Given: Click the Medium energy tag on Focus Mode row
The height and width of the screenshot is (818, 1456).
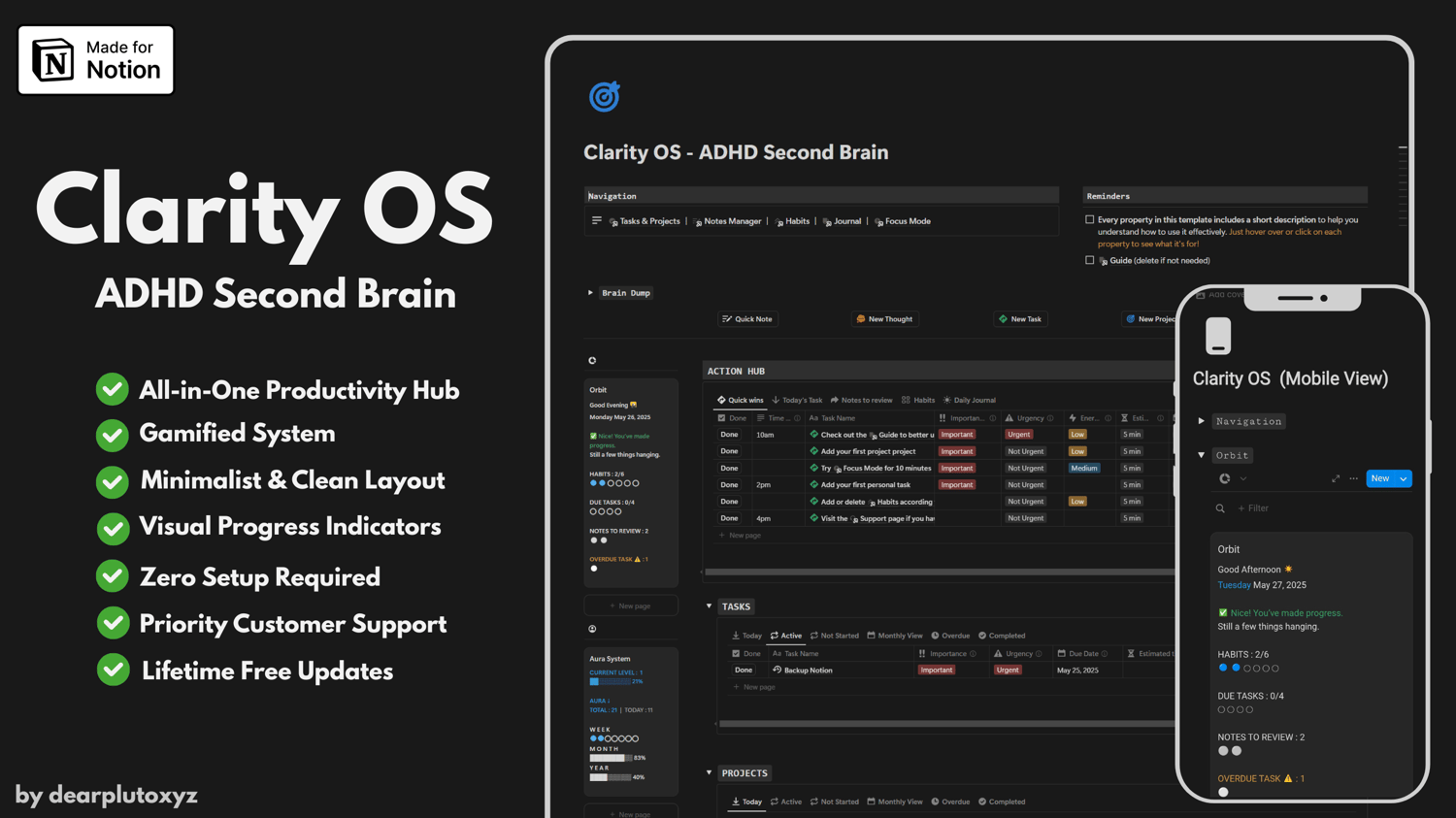Looking at the screenshot, I should coord(1084,468).
